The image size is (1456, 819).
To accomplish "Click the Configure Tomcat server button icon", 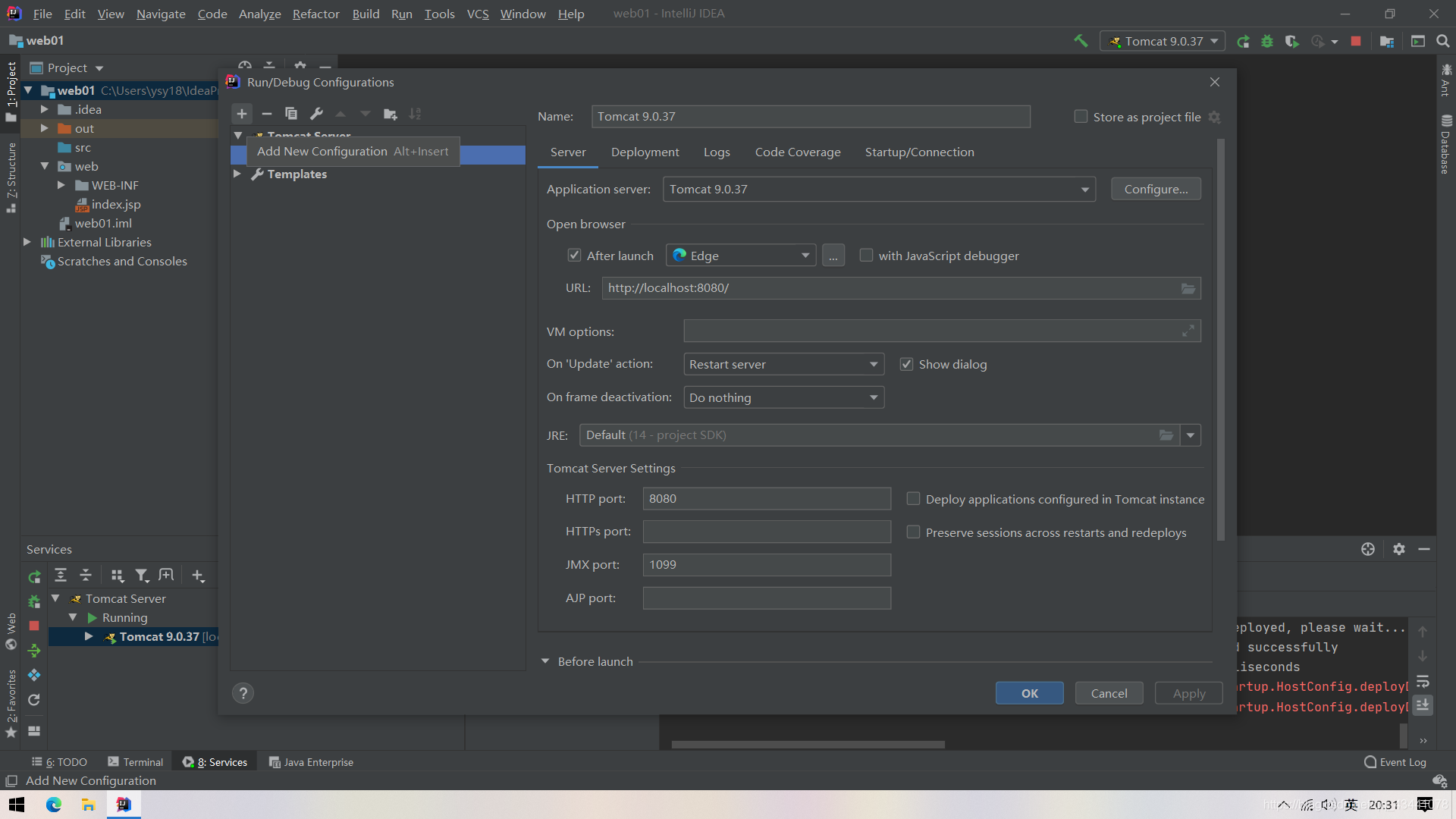I will 1155,189.
